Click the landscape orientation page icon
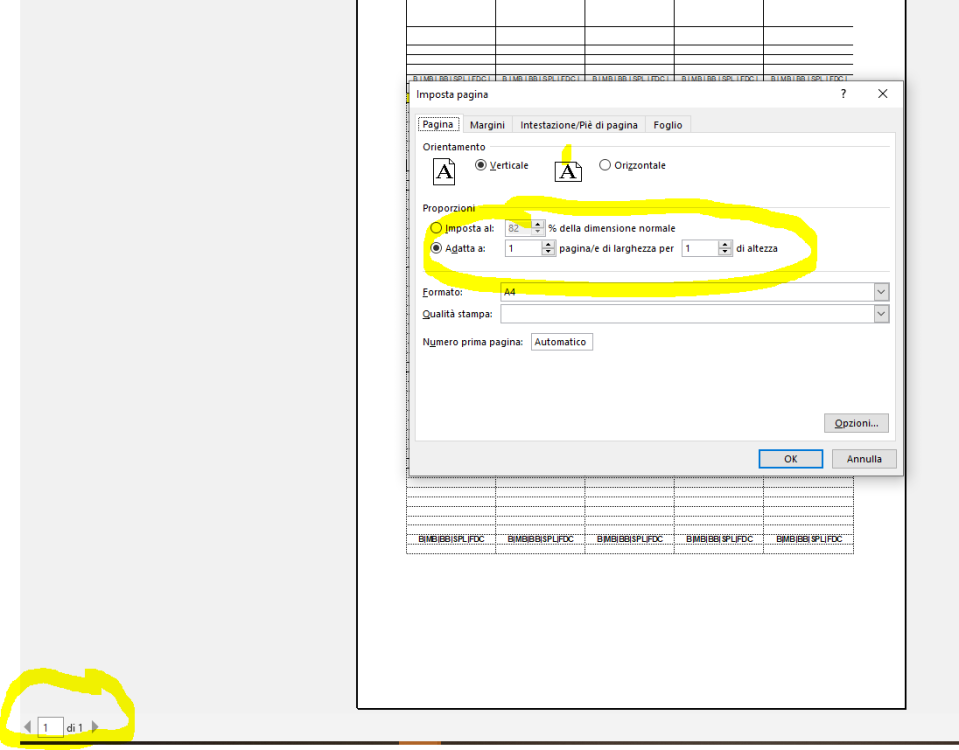 (x=568, y=171)
